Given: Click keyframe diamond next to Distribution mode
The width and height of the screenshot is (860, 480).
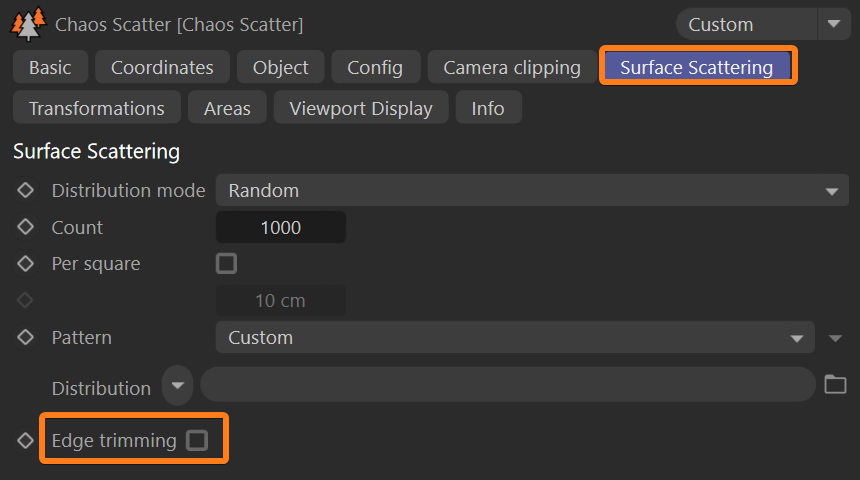Looking at the screenshot, I should (26, 190).
